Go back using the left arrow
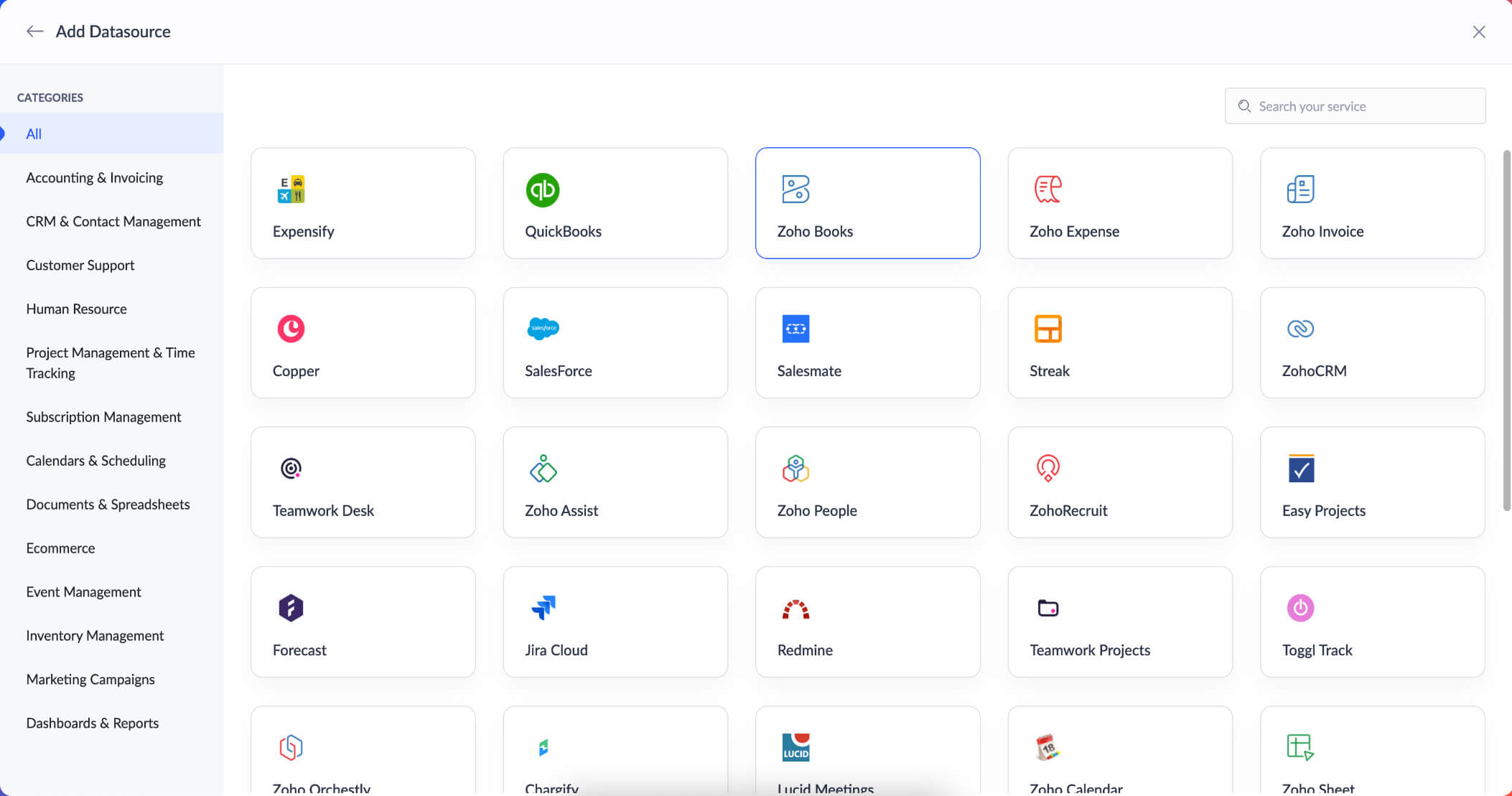This screenshot has width=1512, height=796. click(34, 32)
